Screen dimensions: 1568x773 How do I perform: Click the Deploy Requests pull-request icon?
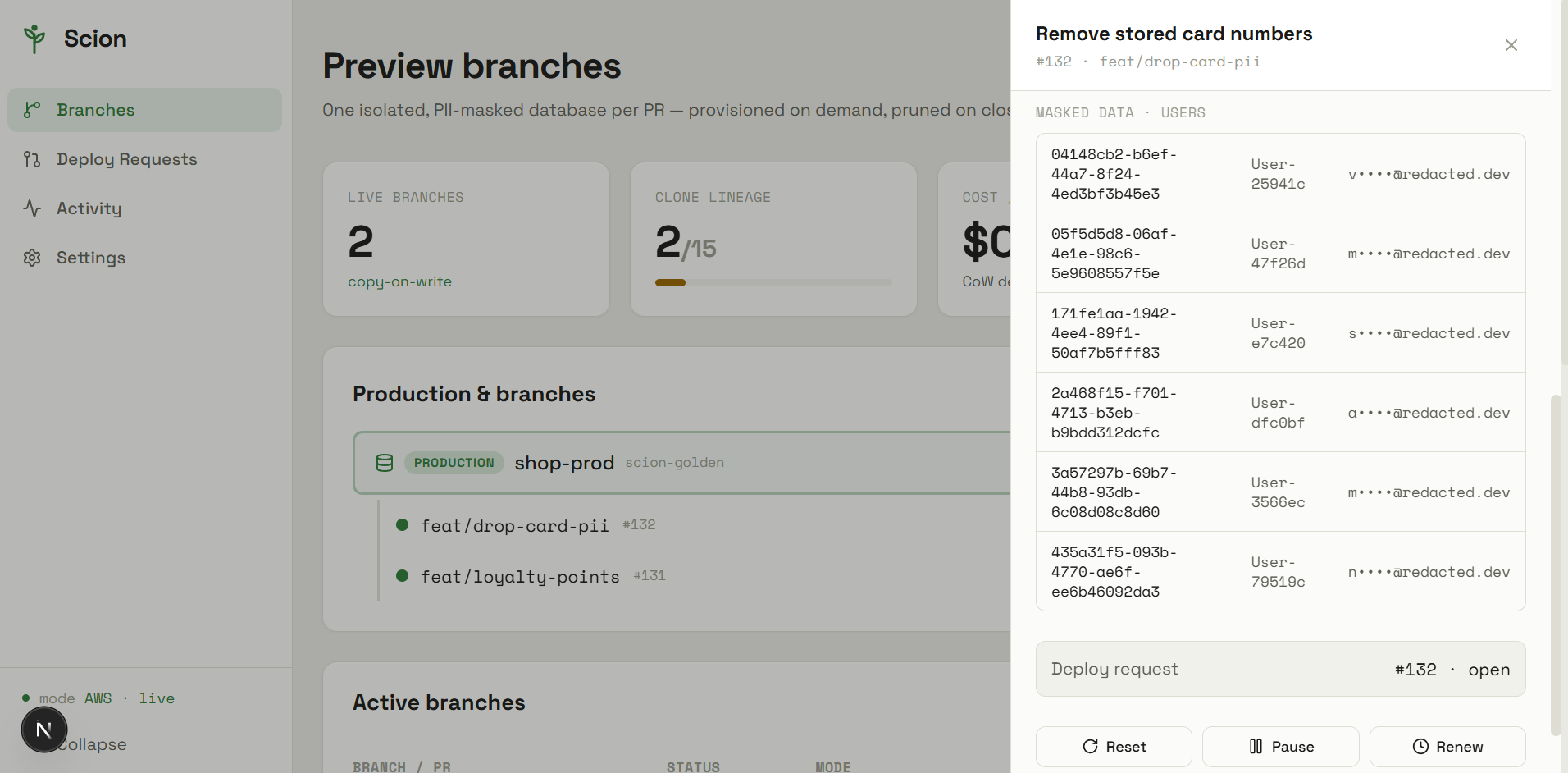[x=32, y=159]
